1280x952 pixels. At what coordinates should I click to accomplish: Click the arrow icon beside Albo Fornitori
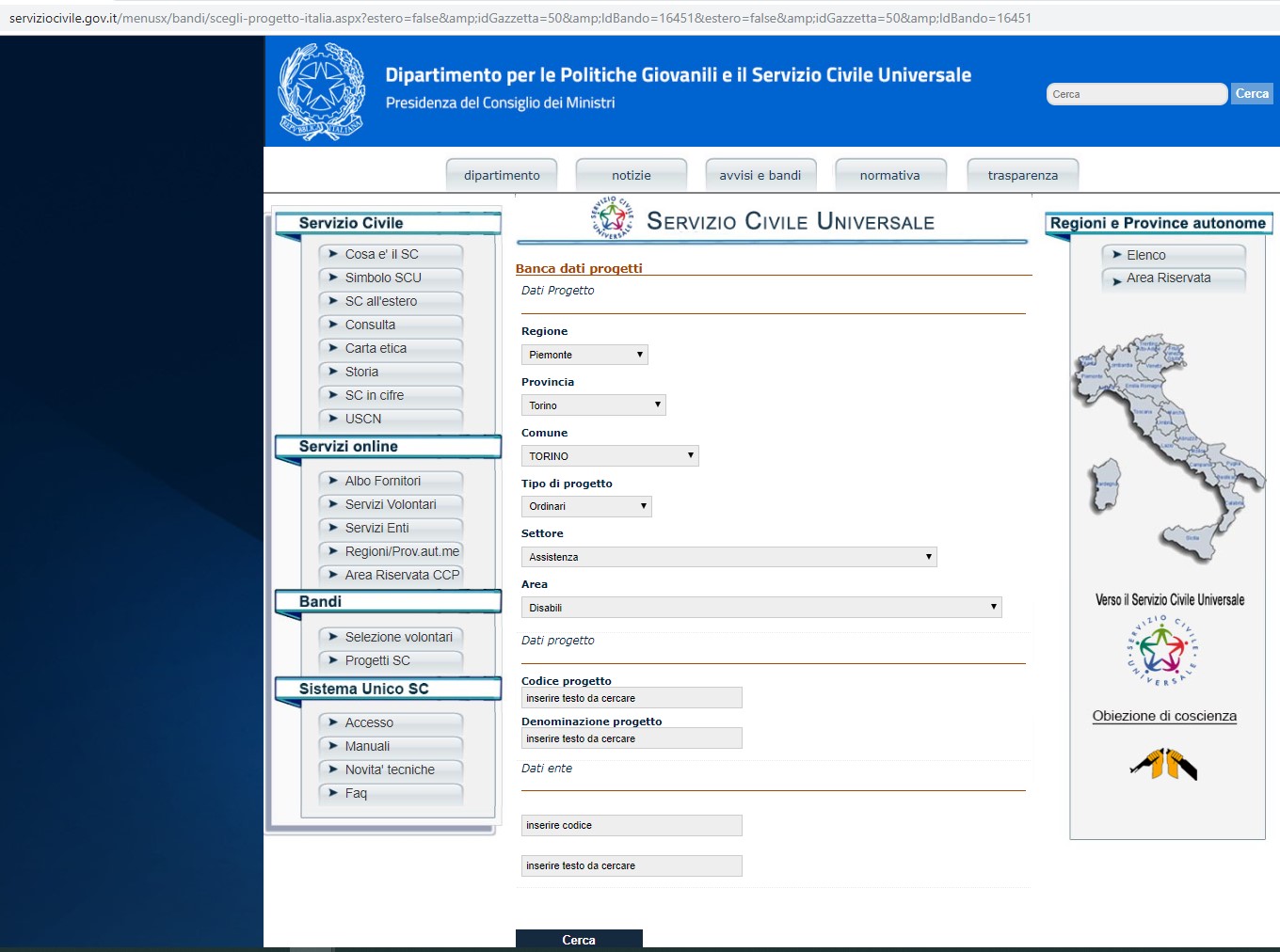tap(333, 481)
